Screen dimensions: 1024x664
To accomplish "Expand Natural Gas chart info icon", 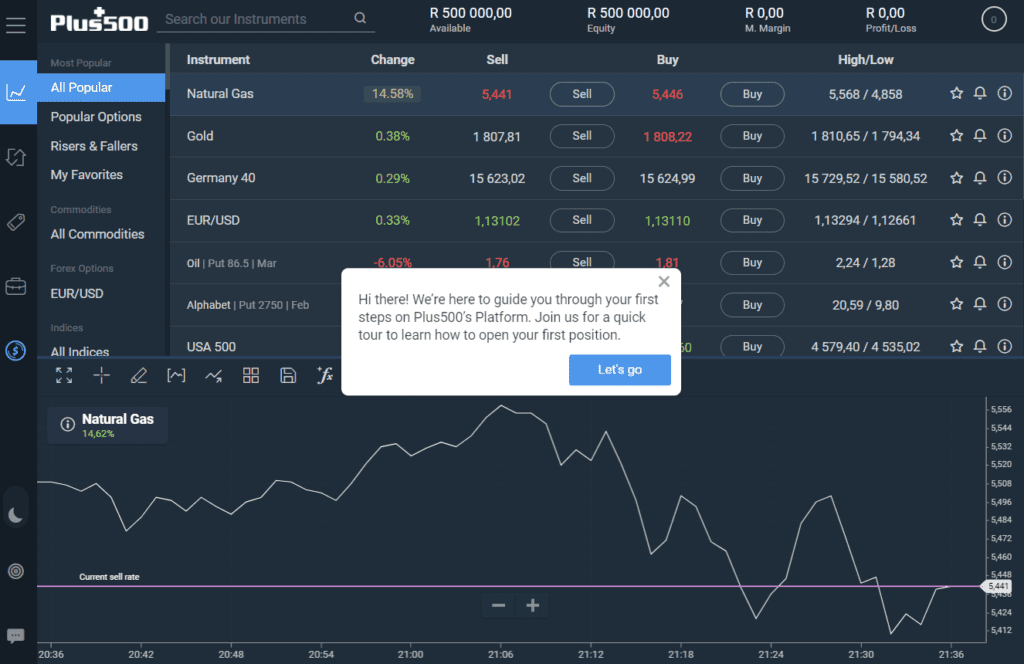I will pyautogui.click(x=67, y=424).
